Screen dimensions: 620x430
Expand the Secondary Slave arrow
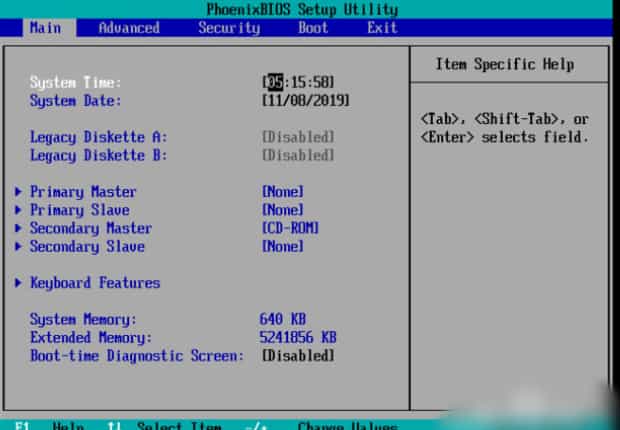click(18, 246)
